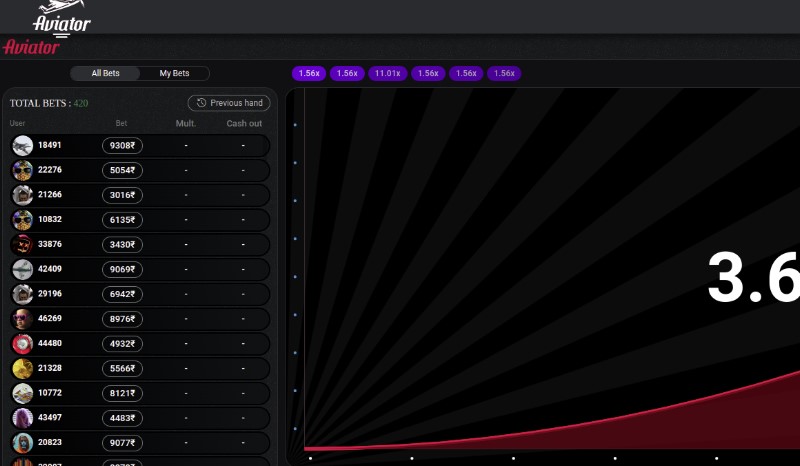The image size is (800, 466).
Task: Select avatar of user 10772
Action: pos(22,393)
